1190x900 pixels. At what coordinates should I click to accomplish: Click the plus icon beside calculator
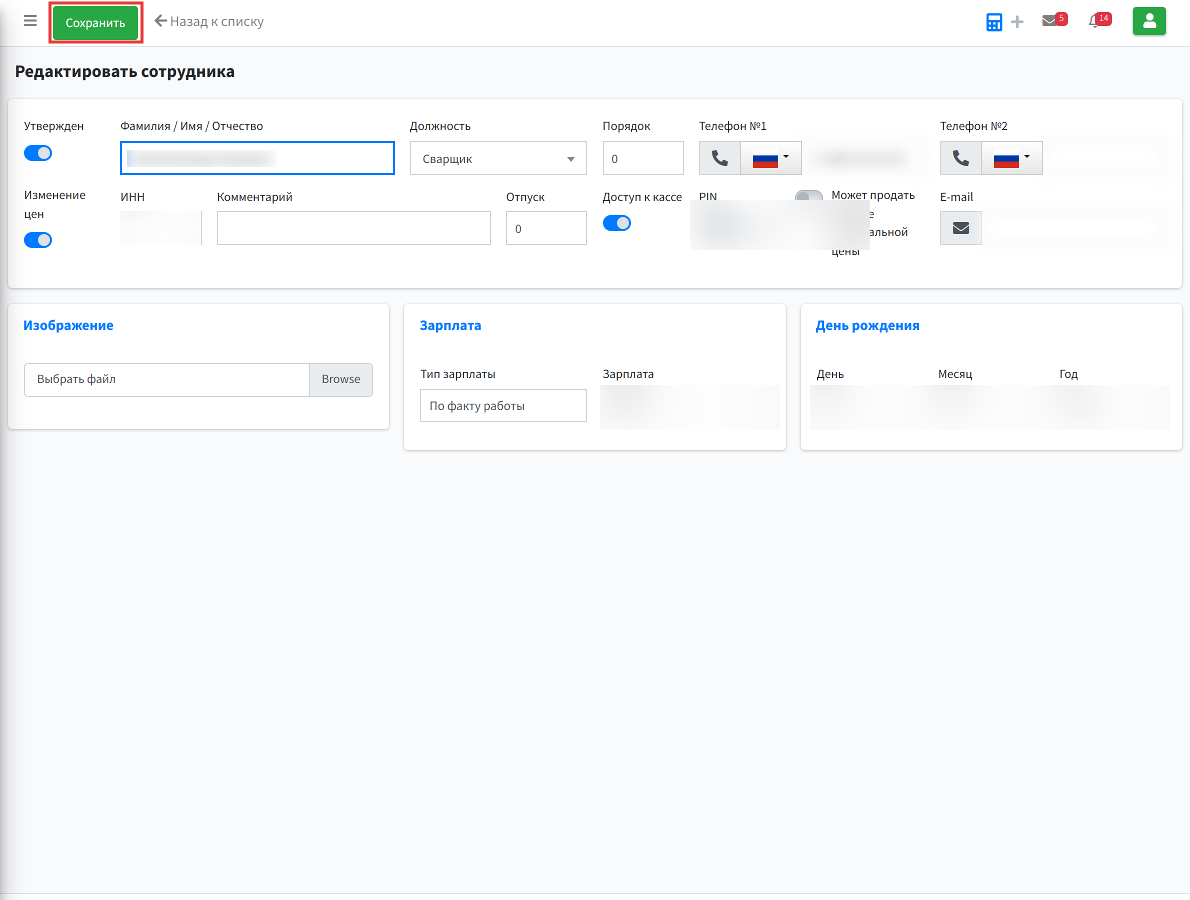click(x=1017, y=22)
